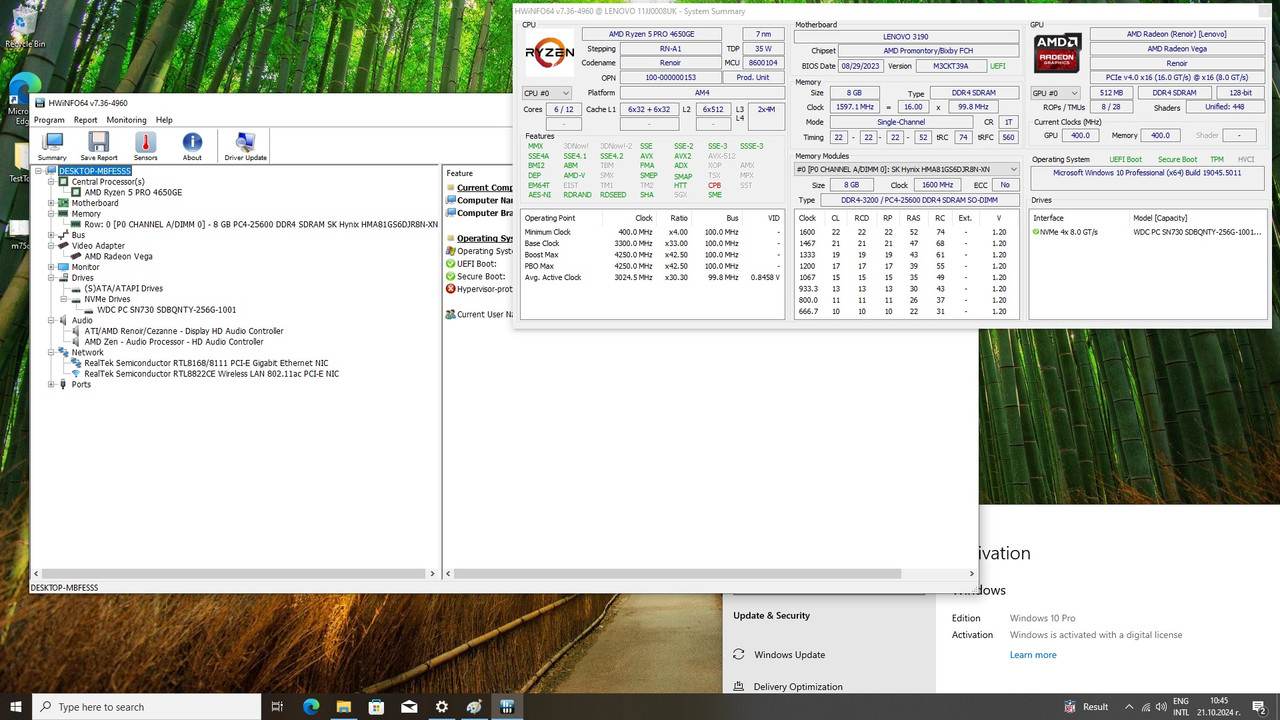Viewport: 1280px width, 720px height.
Task: Open Windows Update in Settings sidebar
Action: 789,655
